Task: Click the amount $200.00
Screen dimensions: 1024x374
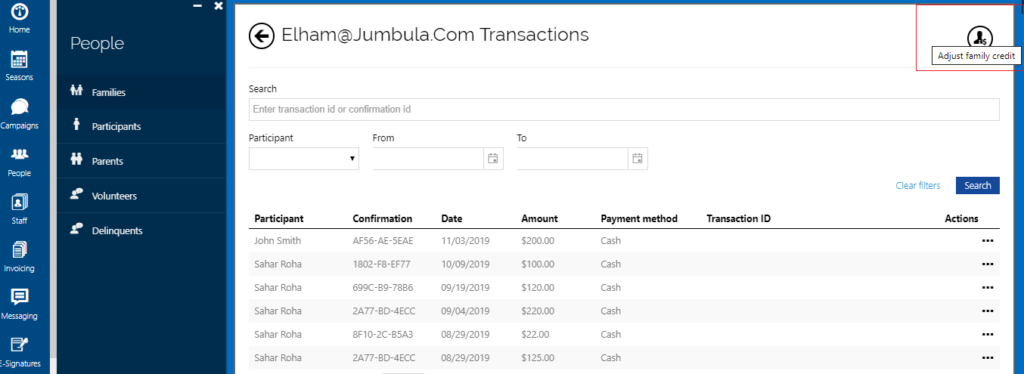Action: click(x=538, y=241)
